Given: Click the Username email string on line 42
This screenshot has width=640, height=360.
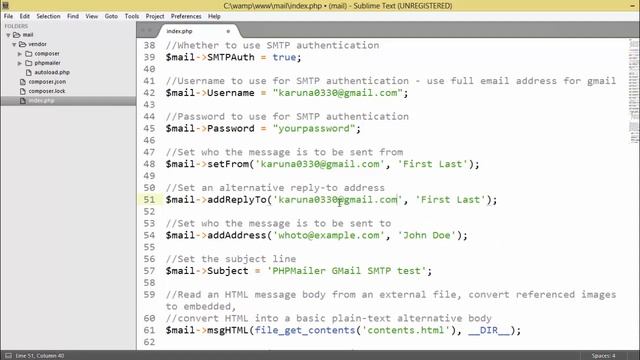Looking at the screenshot, I should pyautogui.click(x=338, y=93).
